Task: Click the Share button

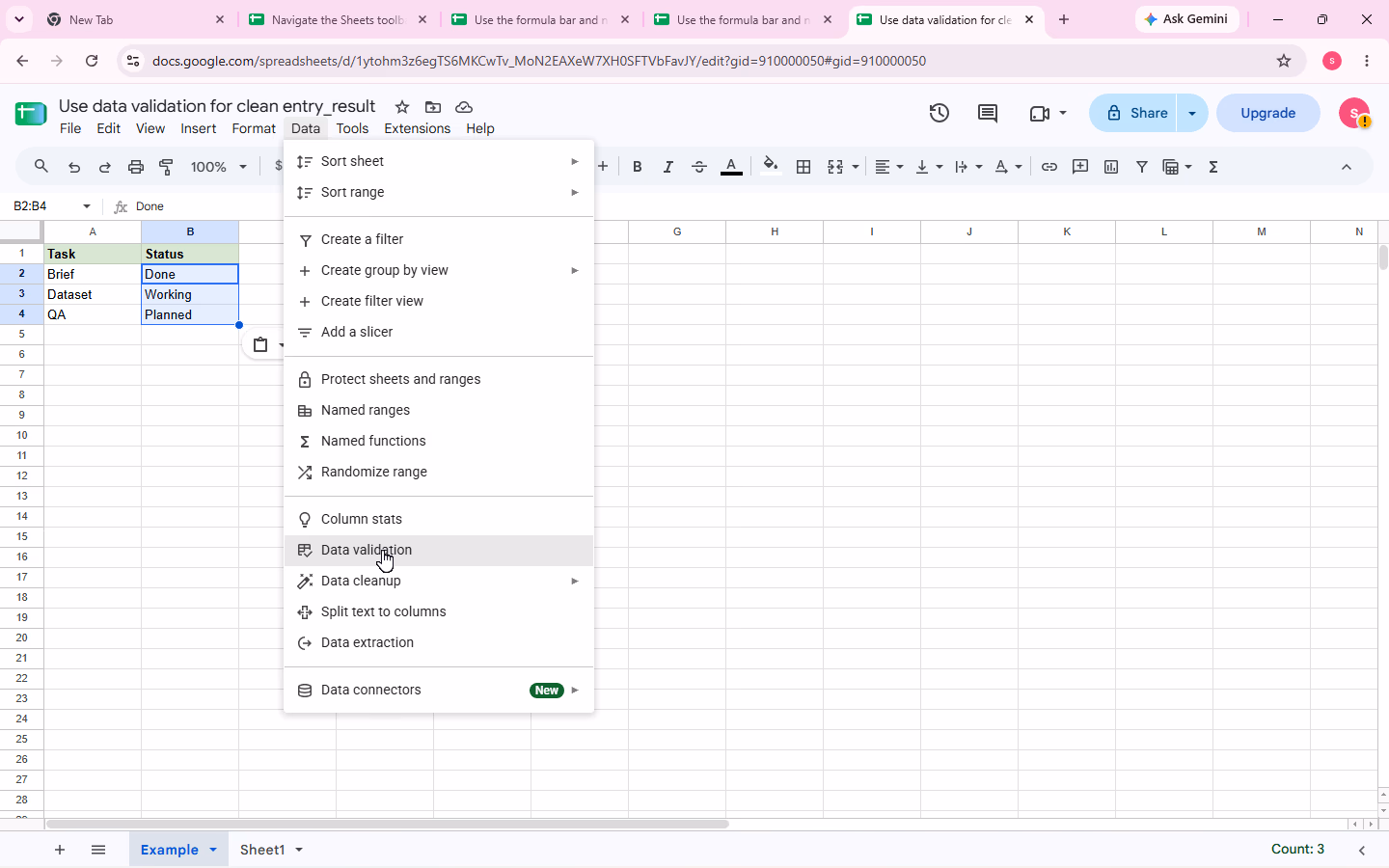Action: coord(1134,113)
